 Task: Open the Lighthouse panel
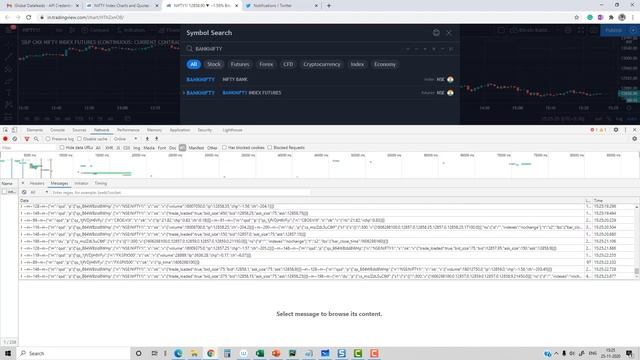(x=232, y=130)
